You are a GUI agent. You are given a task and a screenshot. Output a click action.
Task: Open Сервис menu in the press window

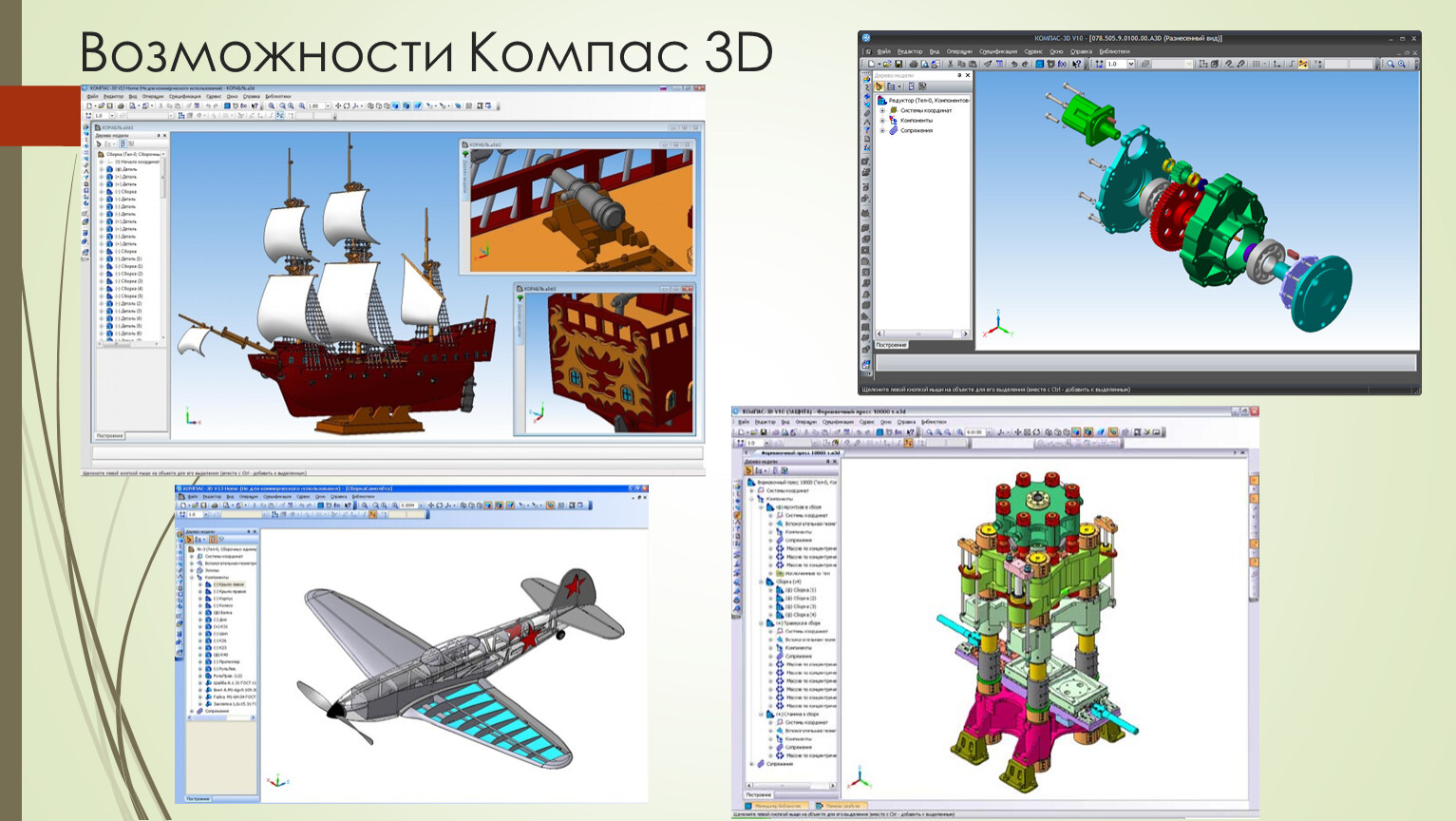click(x=867, y=422)
